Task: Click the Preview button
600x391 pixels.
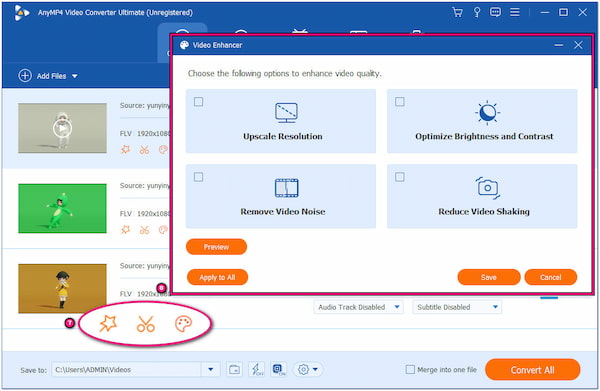Action: (x=216, y=247)
